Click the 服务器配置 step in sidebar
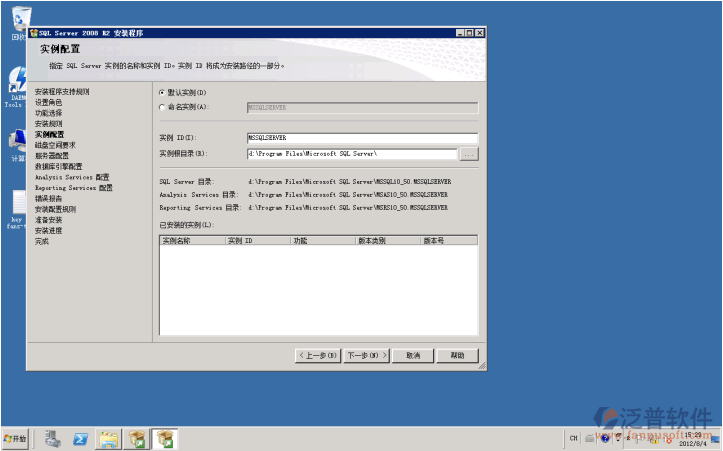The height and width of the screenshot is (451, 723). tap(52, 156)
